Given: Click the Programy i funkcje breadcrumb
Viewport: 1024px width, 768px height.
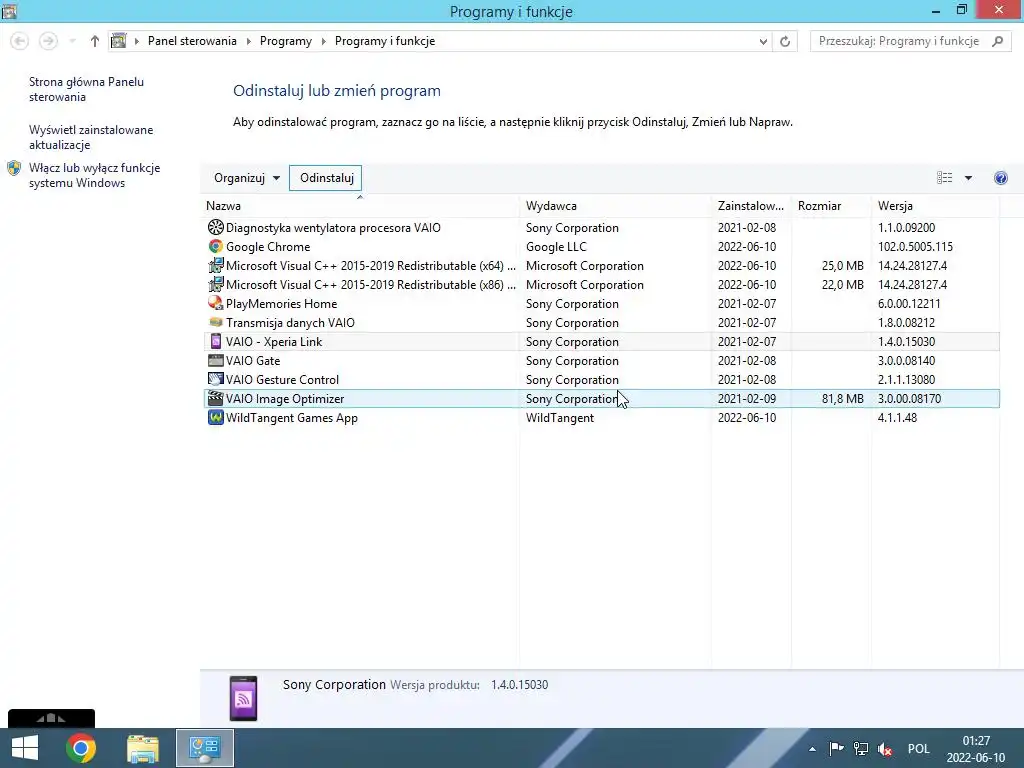Looking at the screenshot, I should pyautogui.click(x=385, y=41).
